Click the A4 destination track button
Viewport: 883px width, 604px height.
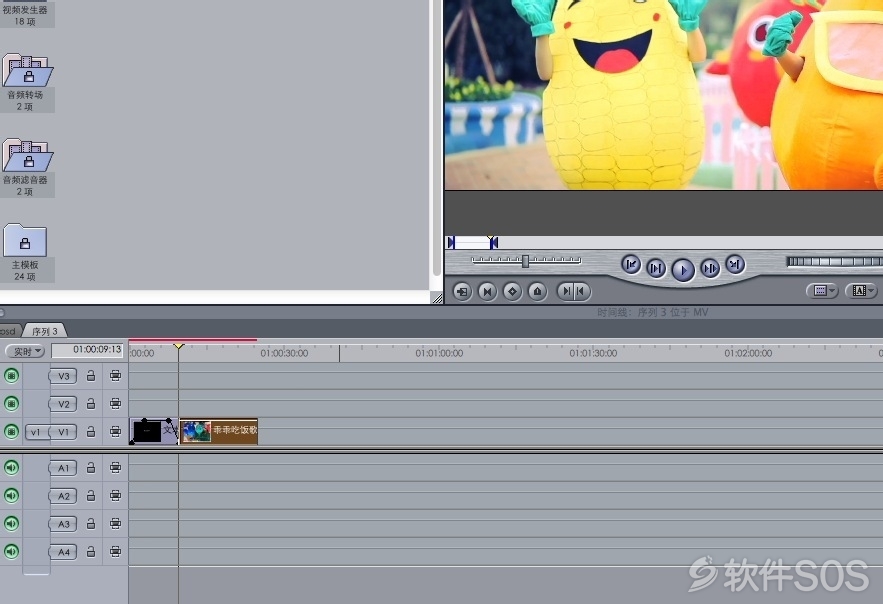pyautogui.click(x=63, y=552)
